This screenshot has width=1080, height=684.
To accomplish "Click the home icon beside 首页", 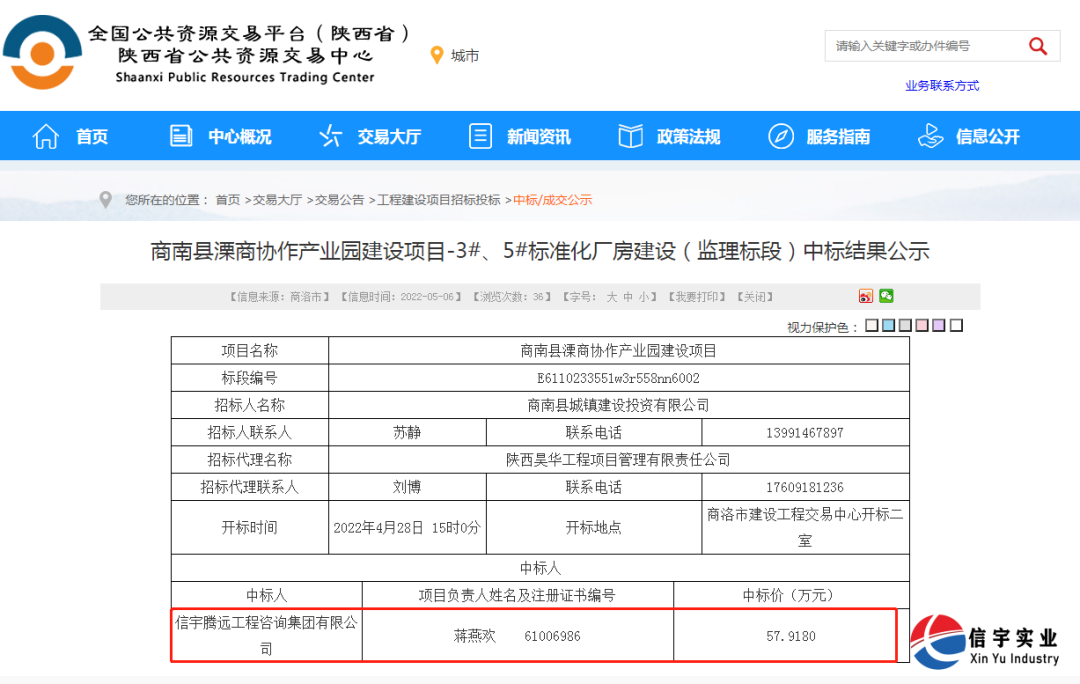I will tap(45, 135).
